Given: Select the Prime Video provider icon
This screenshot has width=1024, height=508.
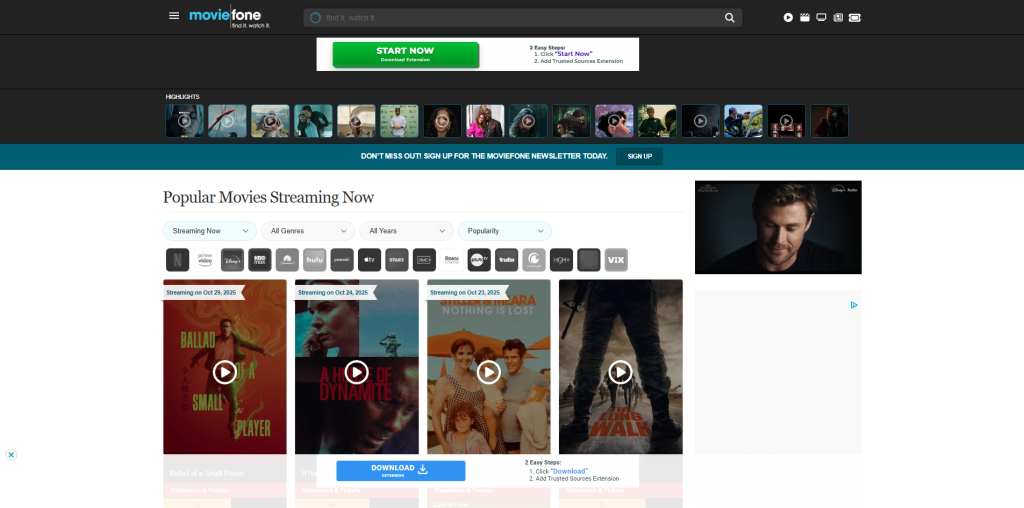Looking at the screenshot, I should coord(205,260).
